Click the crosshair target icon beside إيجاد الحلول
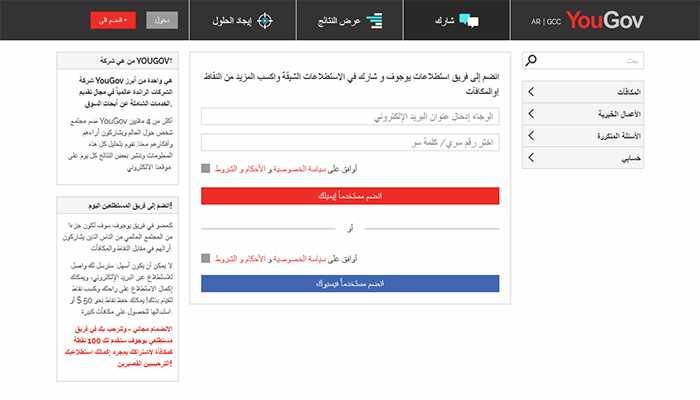The height and width of the screenshot is (400, 700). (x=265, y=21)
